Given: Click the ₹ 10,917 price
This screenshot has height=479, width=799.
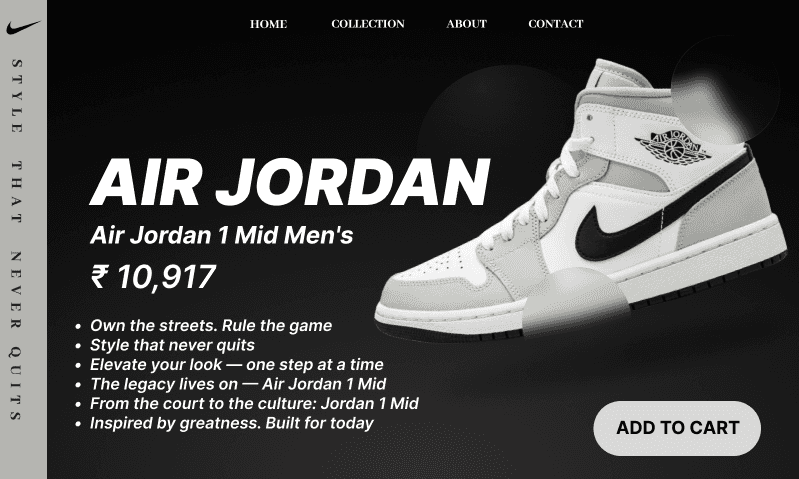Looking at the screenshot, I should click(x=153, y=277).
